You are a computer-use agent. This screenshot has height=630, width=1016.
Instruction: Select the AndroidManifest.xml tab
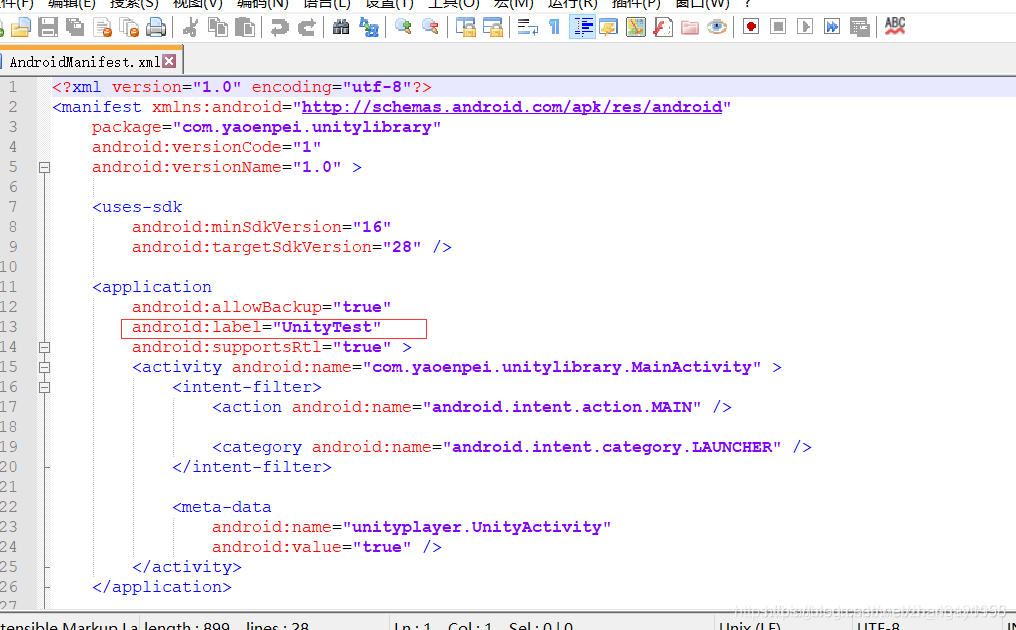point(85,62)
